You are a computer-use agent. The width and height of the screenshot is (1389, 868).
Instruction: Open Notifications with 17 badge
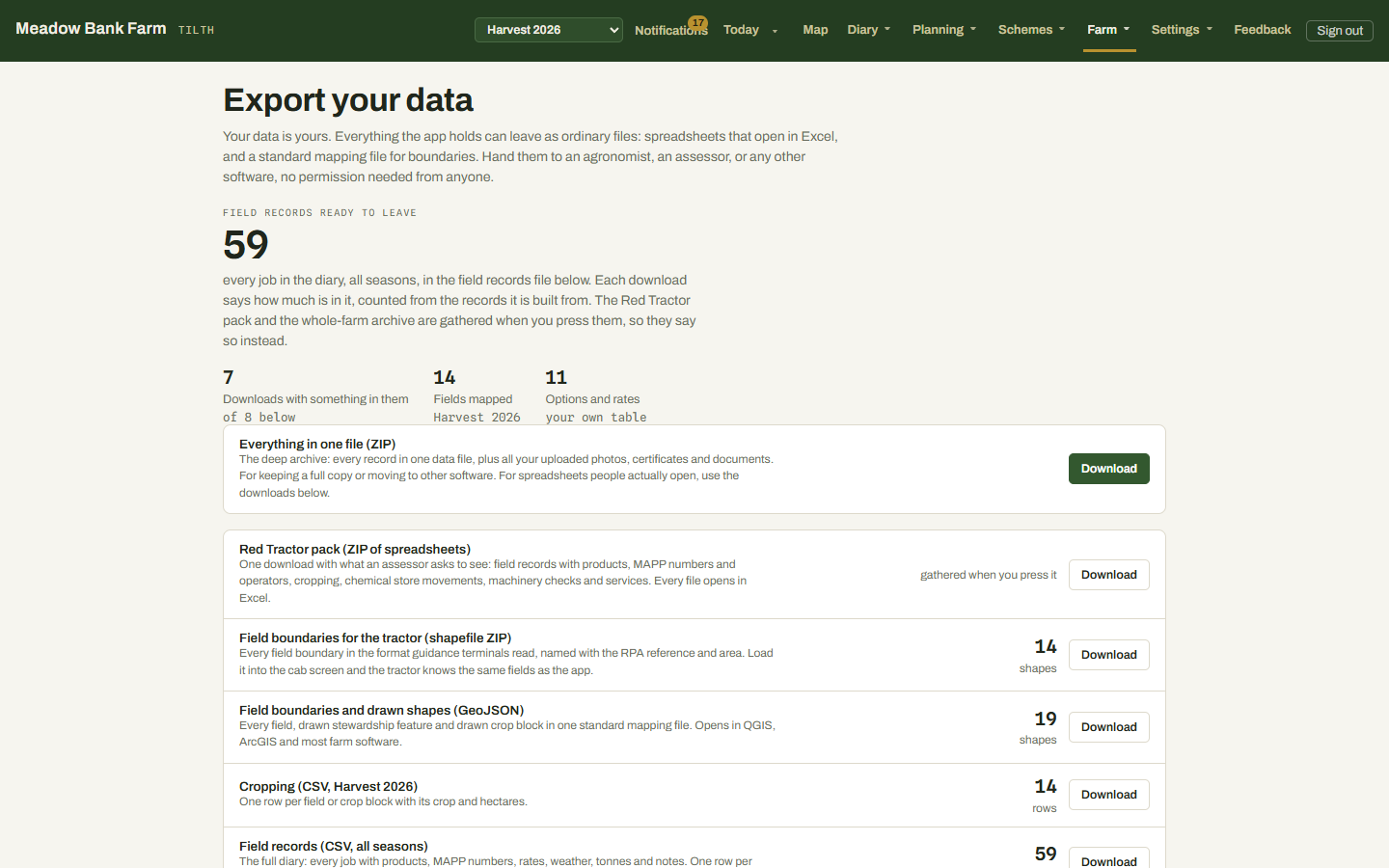click(x=670, y=30)
